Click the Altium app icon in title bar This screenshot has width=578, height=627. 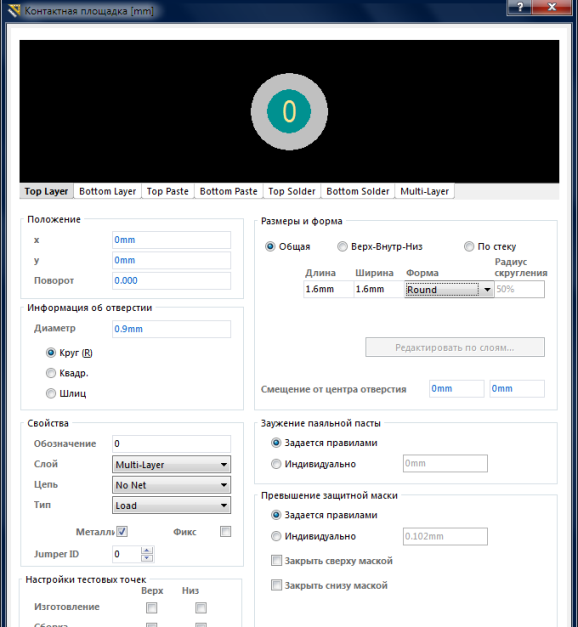(14, 10)
